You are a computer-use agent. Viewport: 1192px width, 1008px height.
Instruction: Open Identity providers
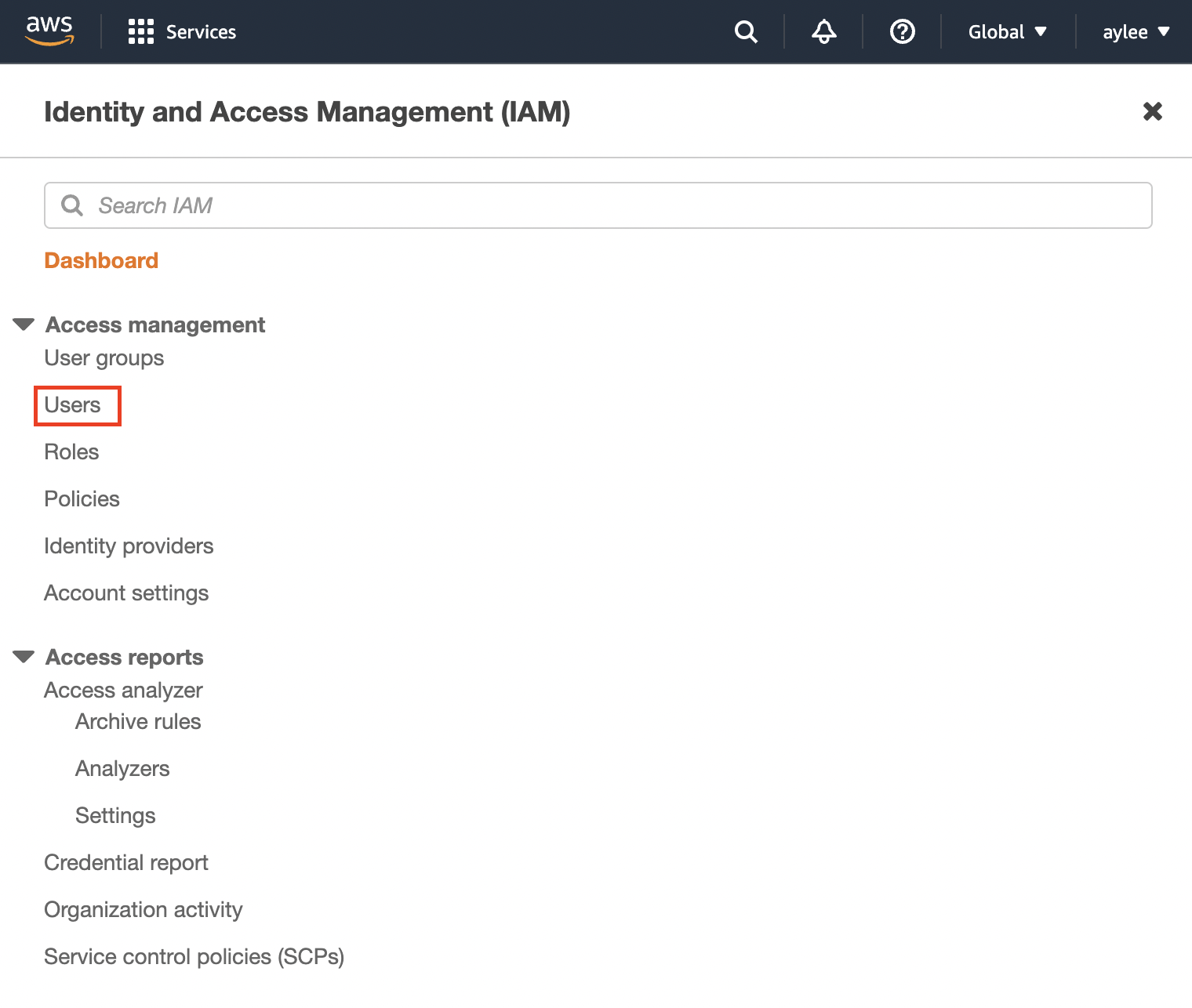(x=129, y=546)
